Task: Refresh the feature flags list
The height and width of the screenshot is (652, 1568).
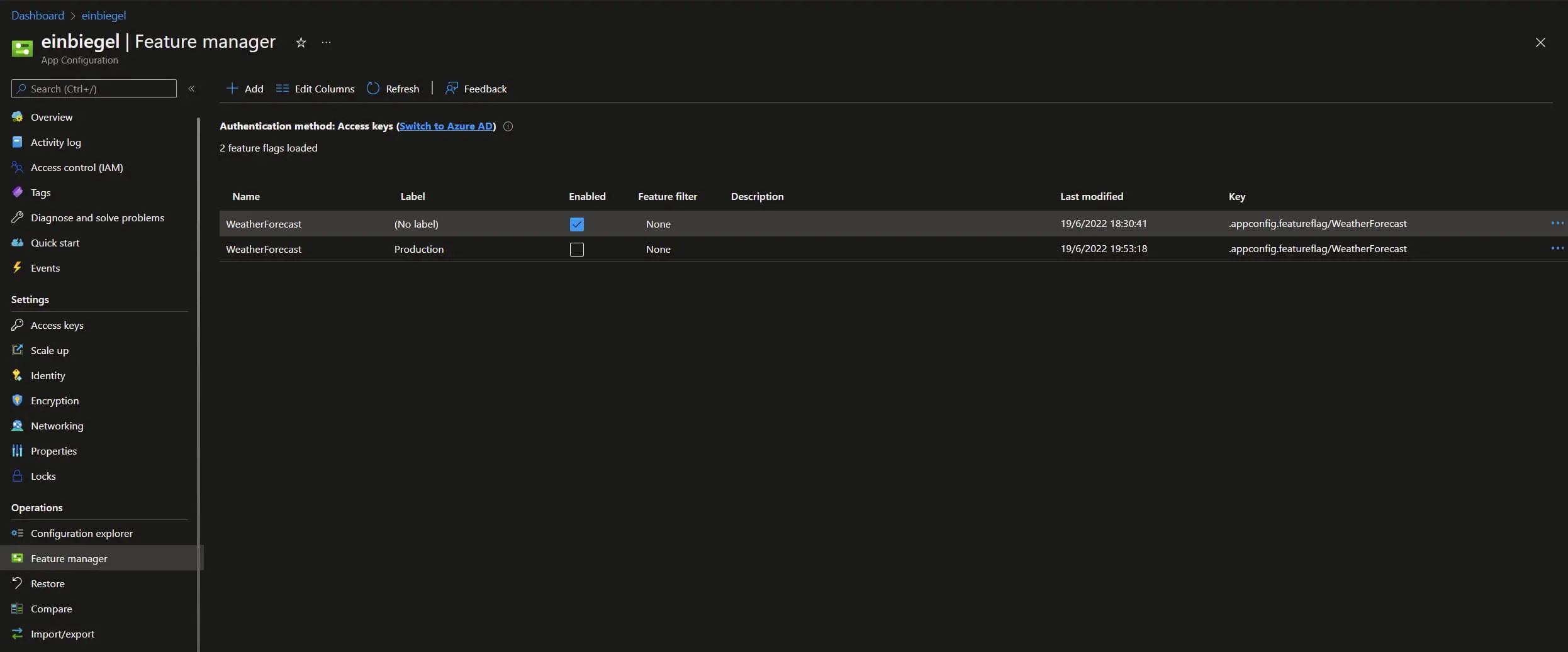Action: [393, 89]
